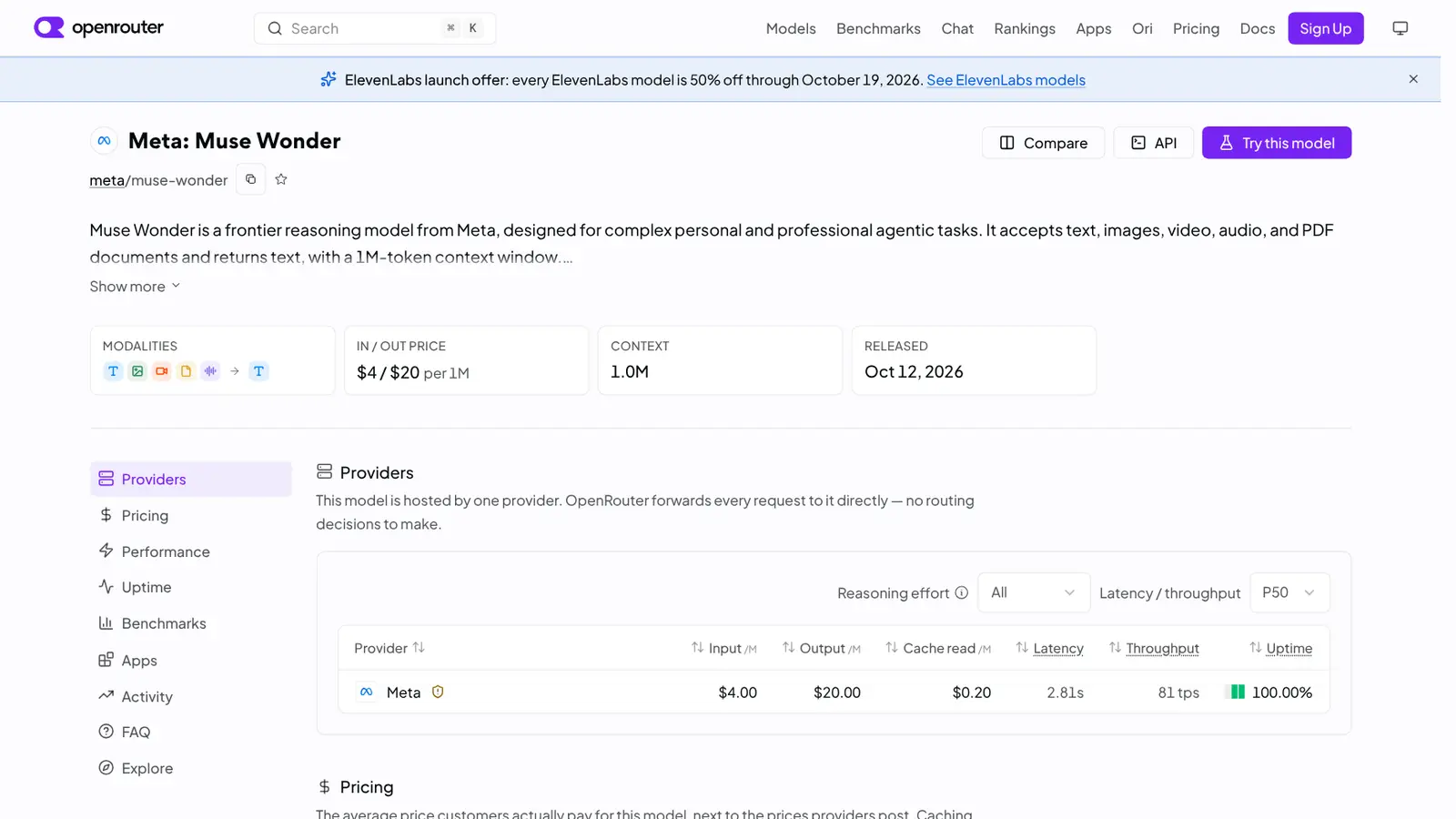This screenshot has height=819, width=1456.
Task: Select Providers in sidebar
Action: click(x=191, y=479)
